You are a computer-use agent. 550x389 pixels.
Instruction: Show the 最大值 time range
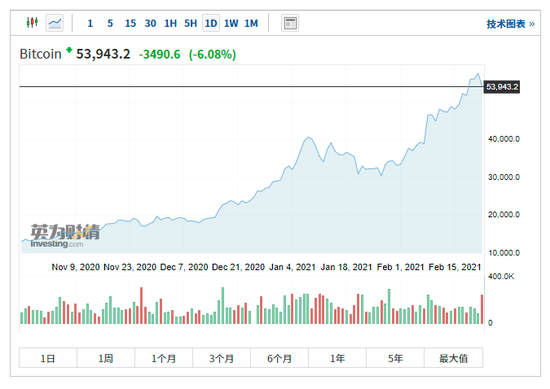(454, 358)
